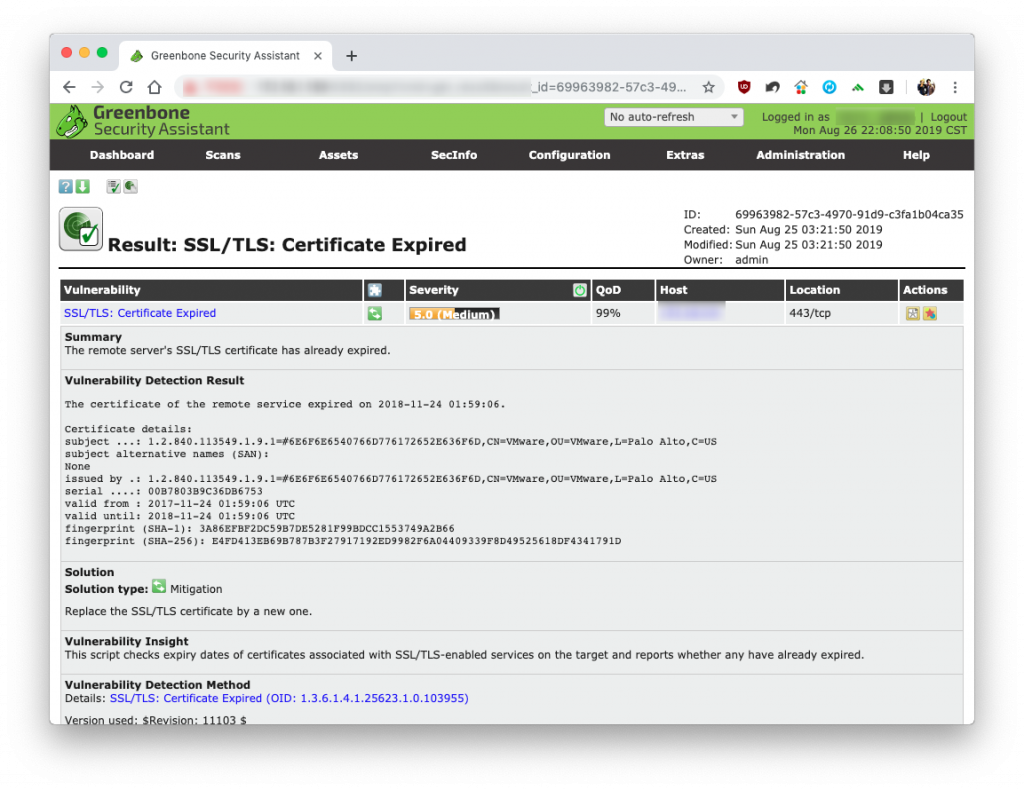Viewport: 1024px width, 790px height.
Task: Open the SecInfo menu
Action: coord(454,155)
